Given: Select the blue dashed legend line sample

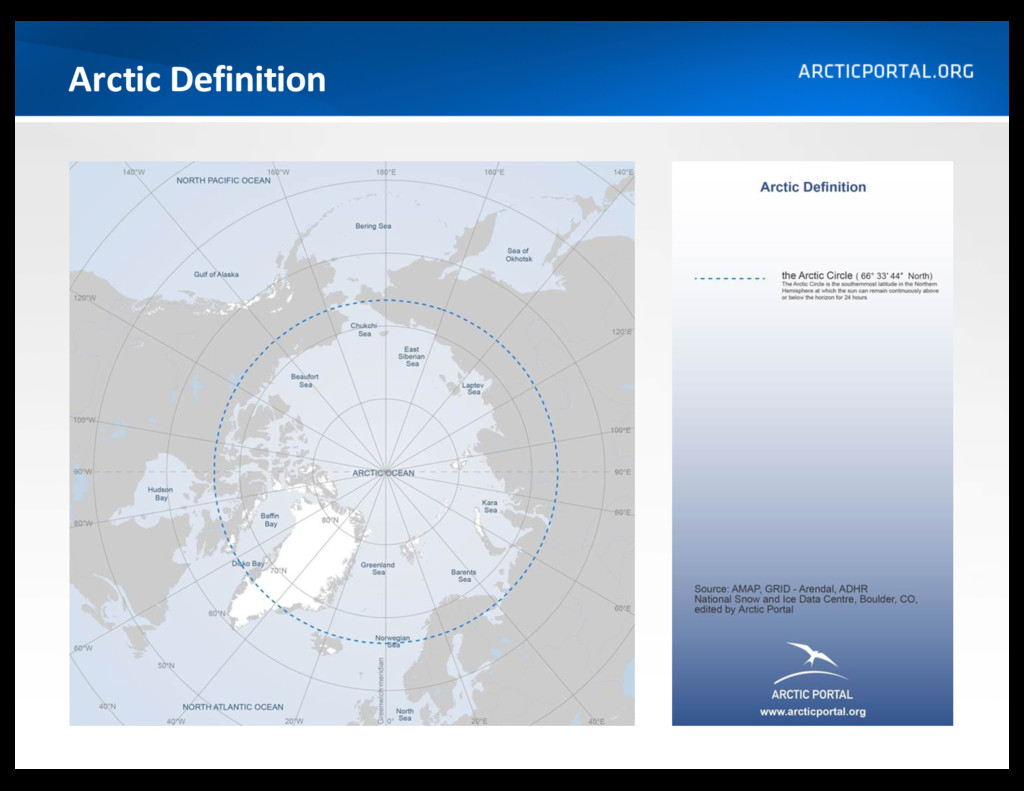Looking at the screenshot, I should coord(729,278).
